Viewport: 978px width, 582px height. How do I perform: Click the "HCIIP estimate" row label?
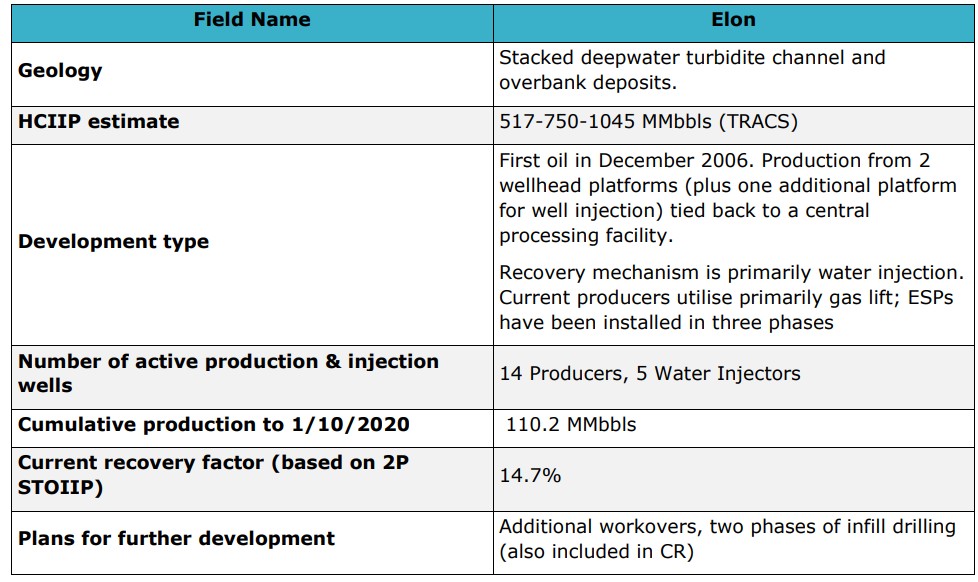click(x=99, y=122)
